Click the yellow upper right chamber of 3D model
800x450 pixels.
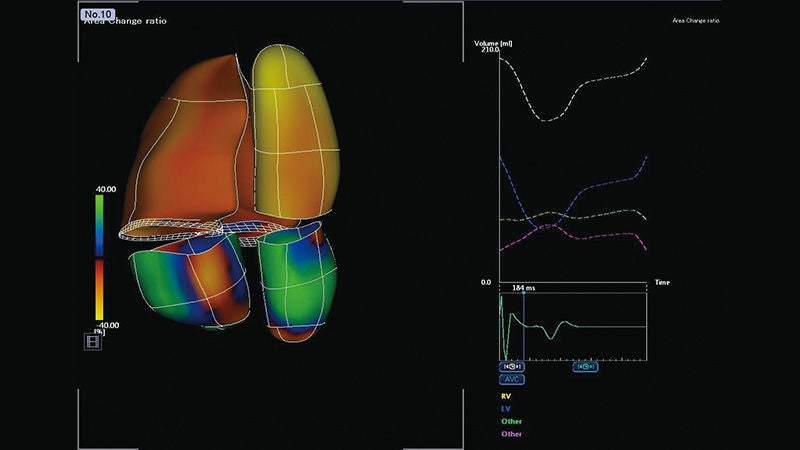(296, 133)
